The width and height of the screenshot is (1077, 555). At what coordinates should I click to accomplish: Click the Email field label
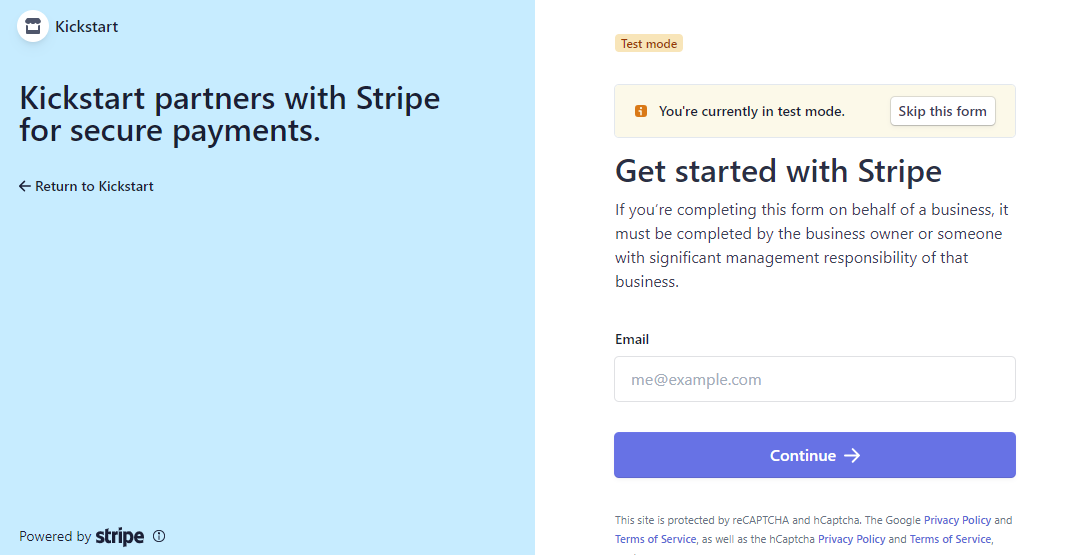pyautogui.click(x=632, y=339)
